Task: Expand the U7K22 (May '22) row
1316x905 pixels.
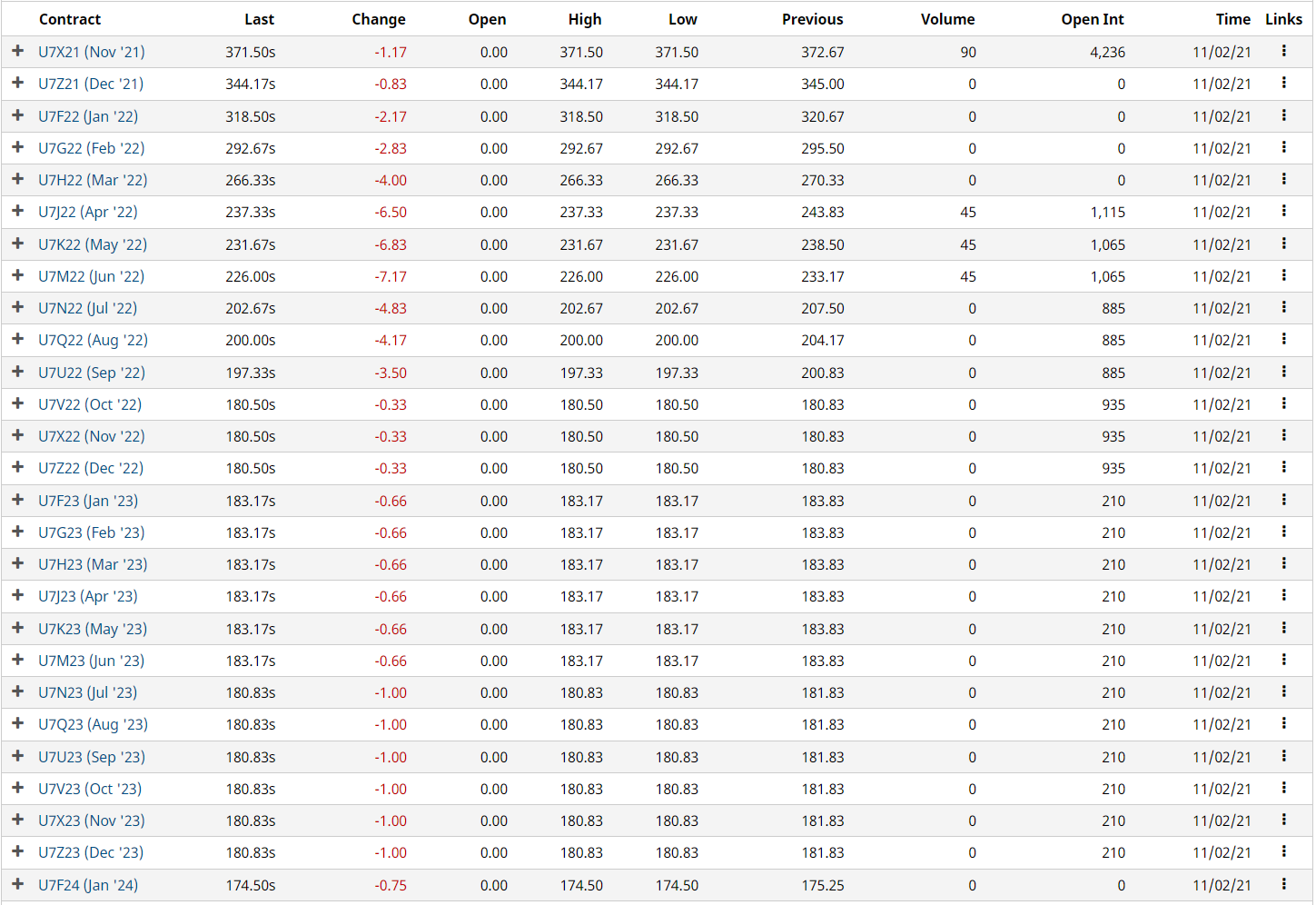Action: [x=17, y=244]
